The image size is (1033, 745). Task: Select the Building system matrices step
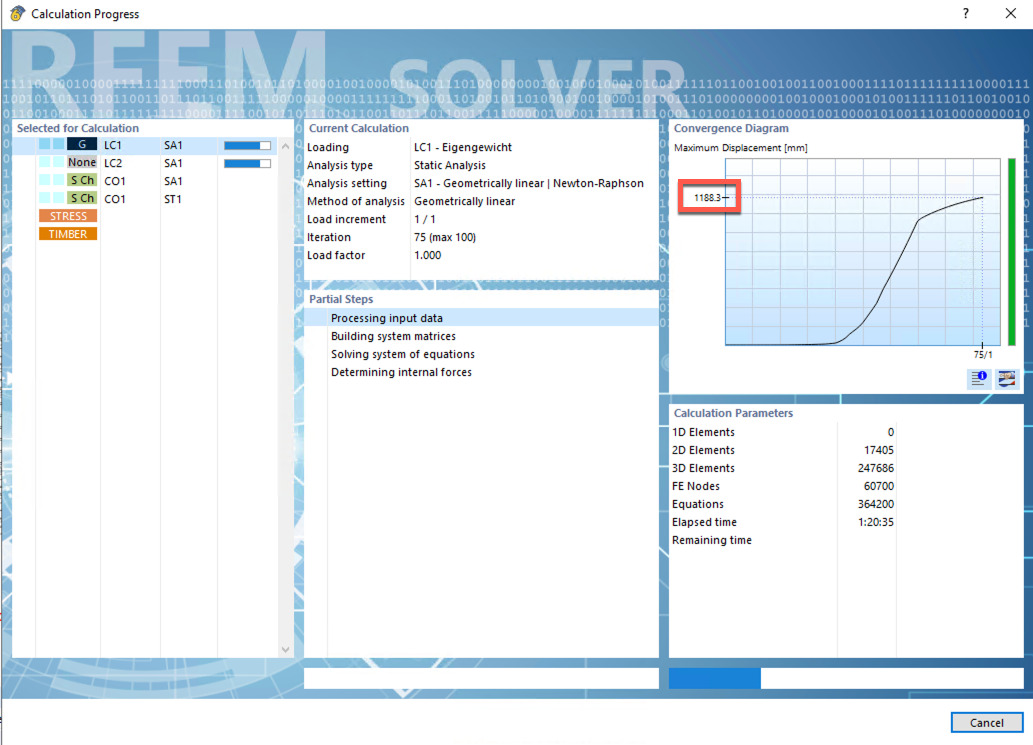pos(393,336)
